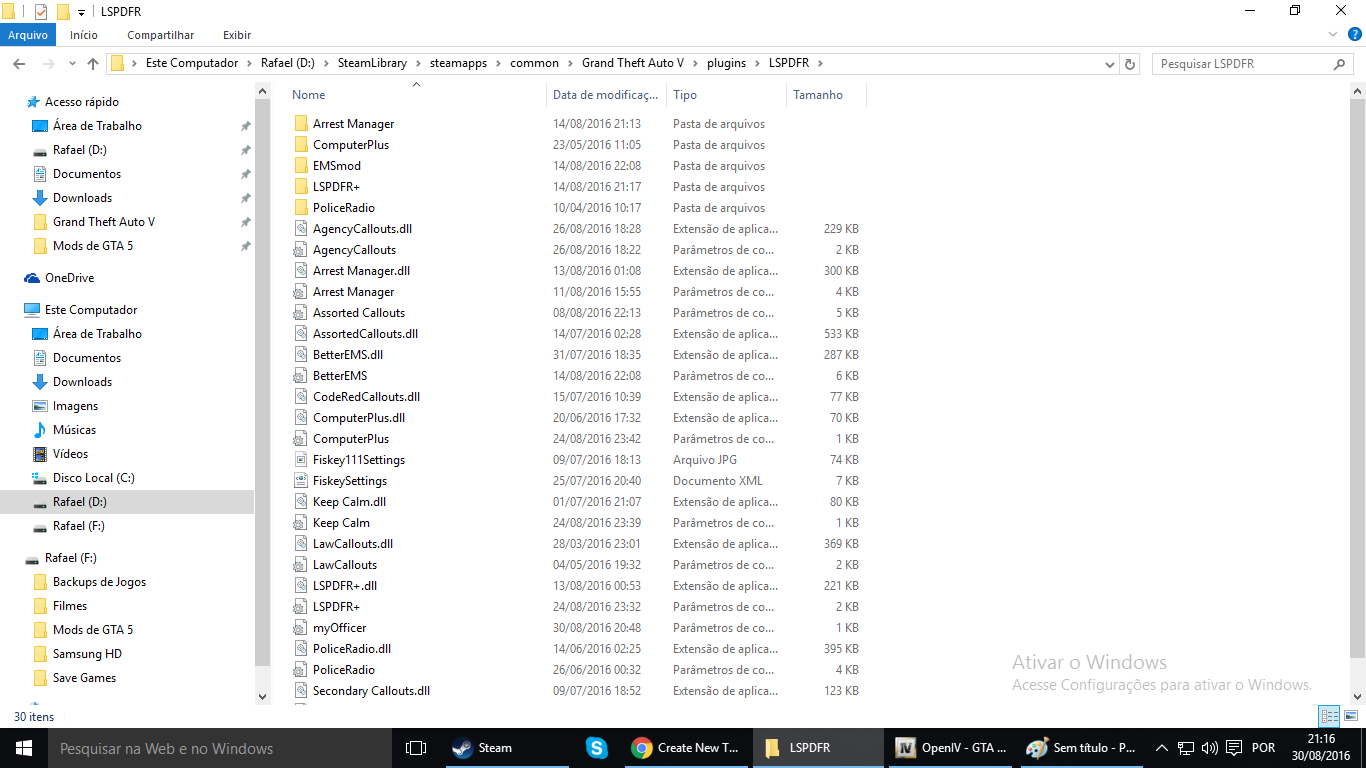Image resolution: width=1366 pixels, height=768 pixels.
Task: Open the Customize Quick Access Toolbar dropdown
Action: [82, 12]
